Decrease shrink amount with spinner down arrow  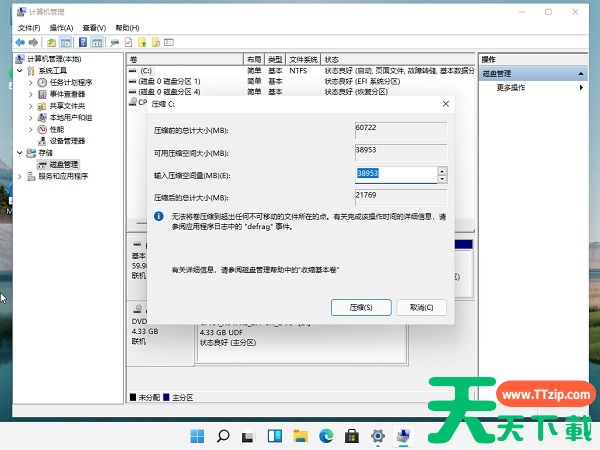click(442, 179)
